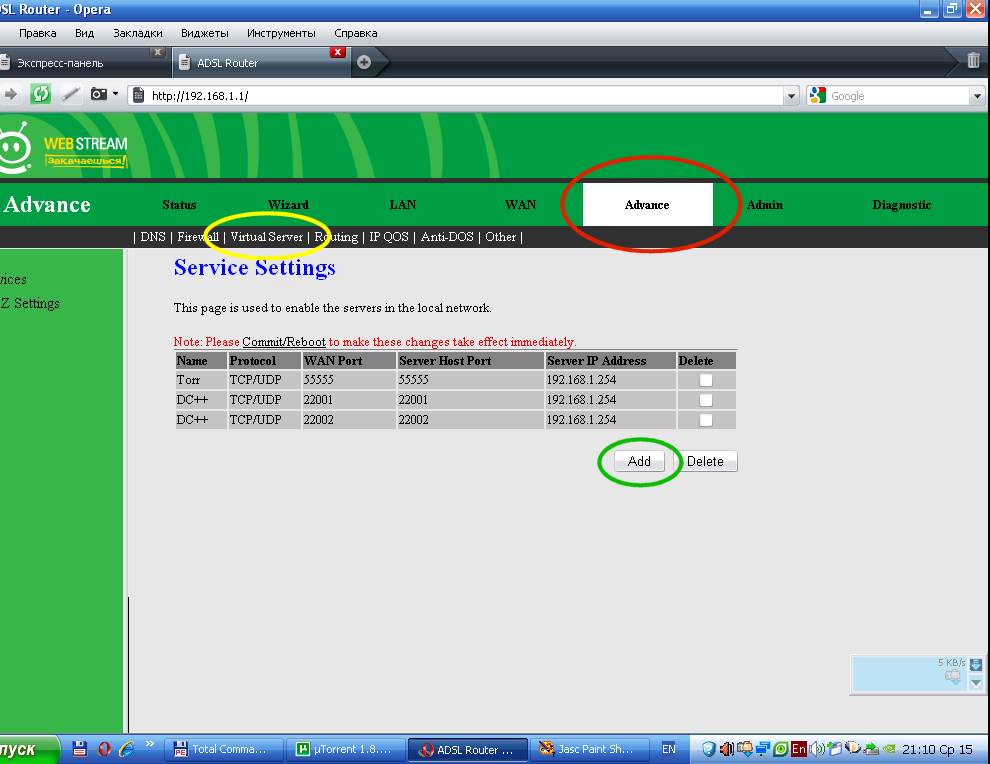990x764 pixels.
Task: Open the Справка menu
Action: coord(355,33)
